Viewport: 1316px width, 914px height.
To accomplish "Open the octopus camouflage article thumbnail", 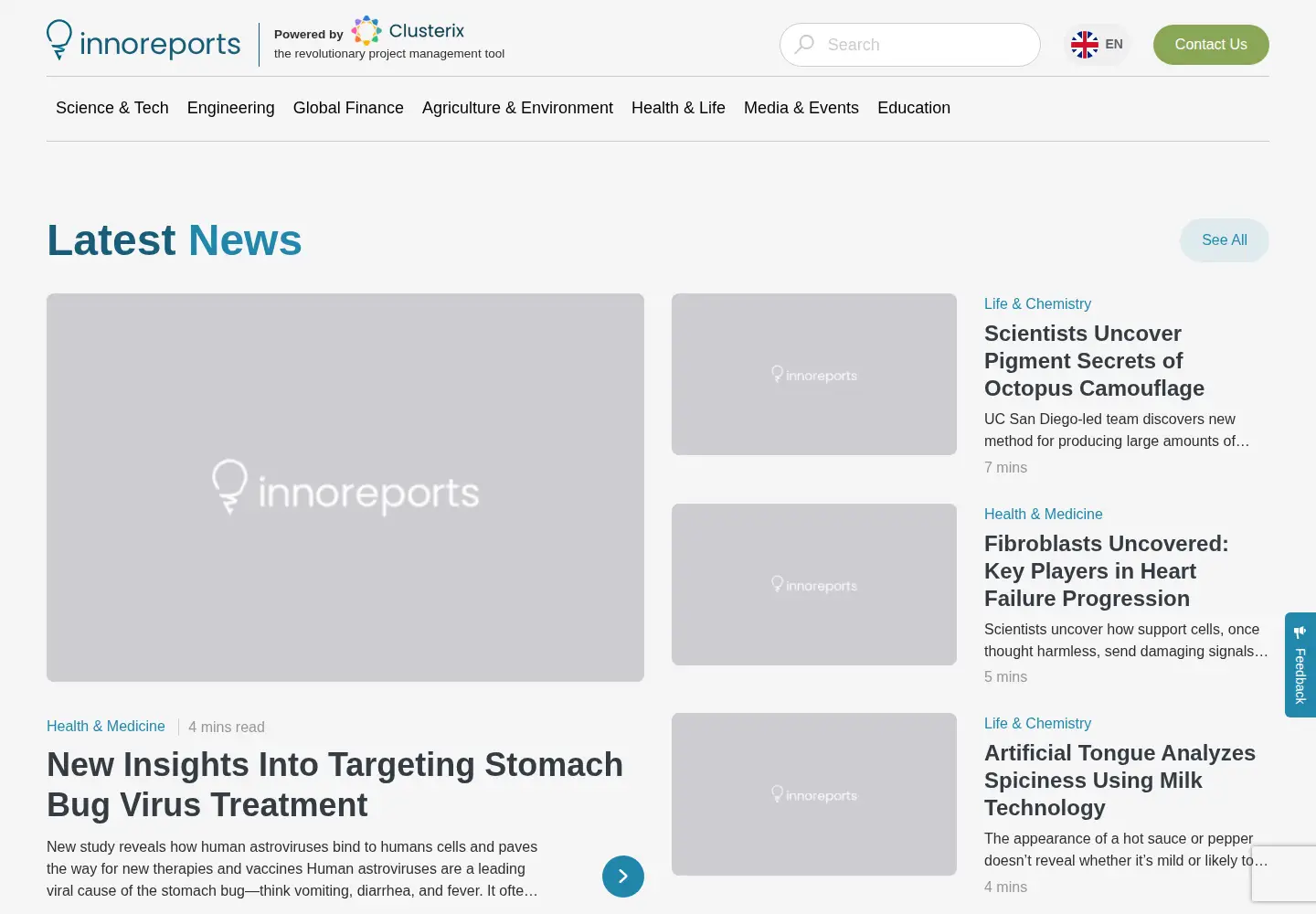I will coord(814,374).
